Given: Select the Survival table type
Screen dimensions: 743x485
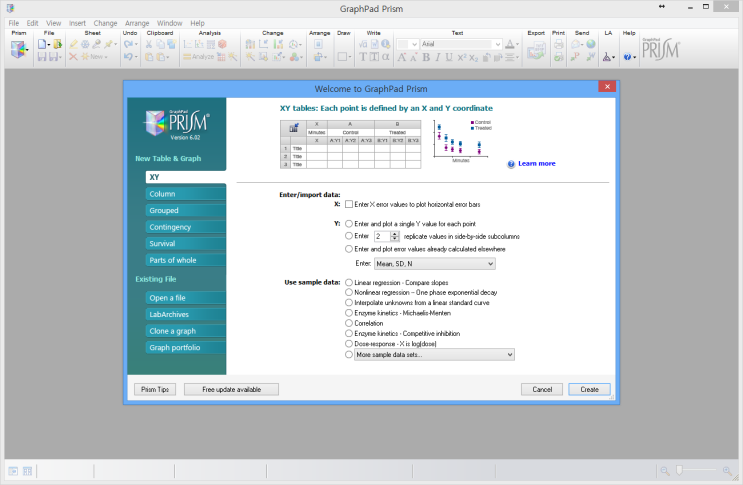Looking at the screenshot, I should [x=186, y=243].
